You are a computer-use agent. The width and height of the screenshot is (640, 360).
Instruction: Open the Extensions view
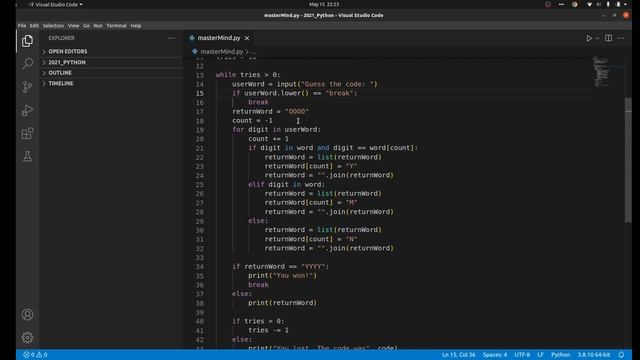(27, 133)
